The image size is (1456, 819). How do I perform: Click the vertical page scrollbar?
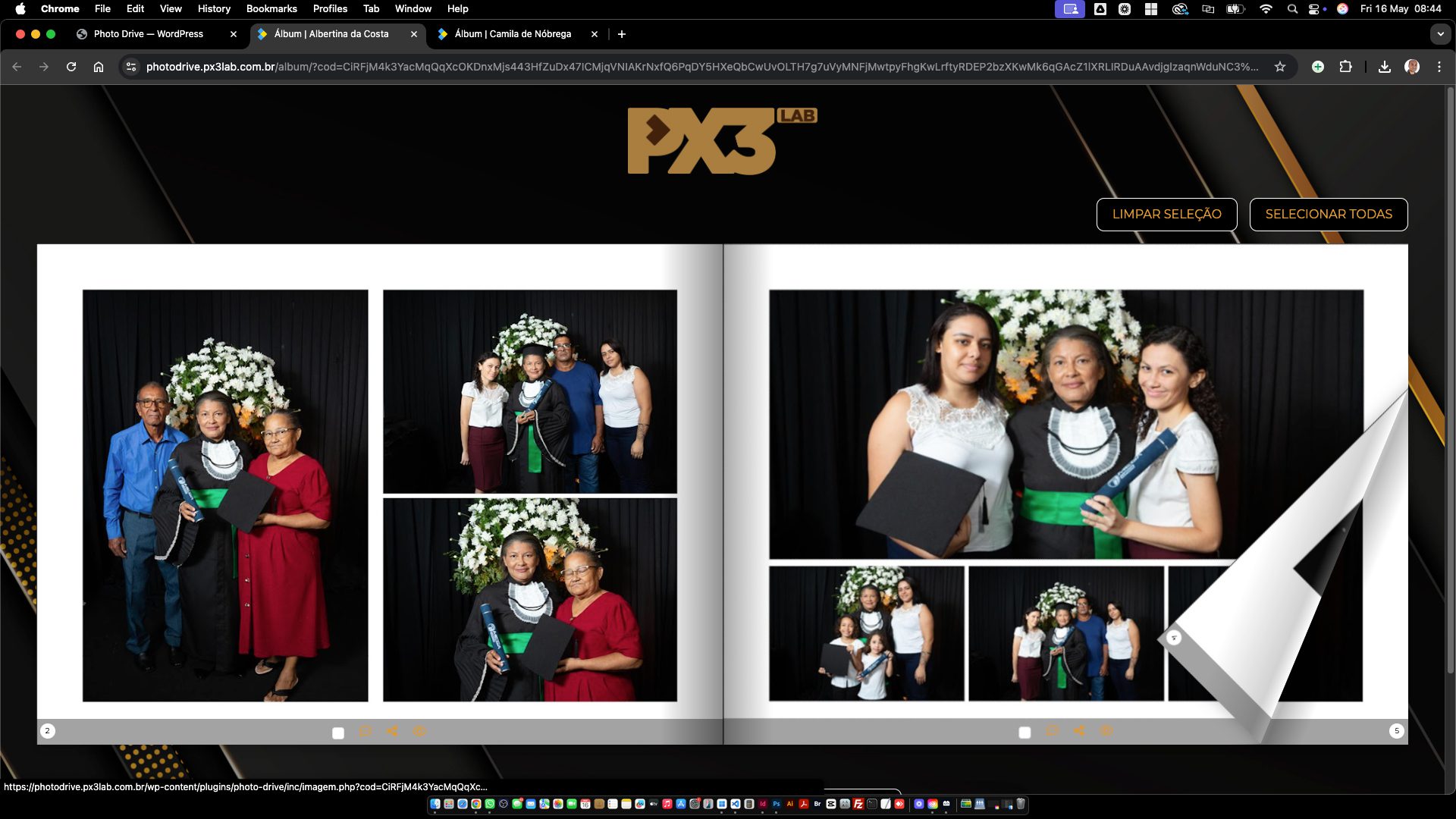coord(1450,379)
